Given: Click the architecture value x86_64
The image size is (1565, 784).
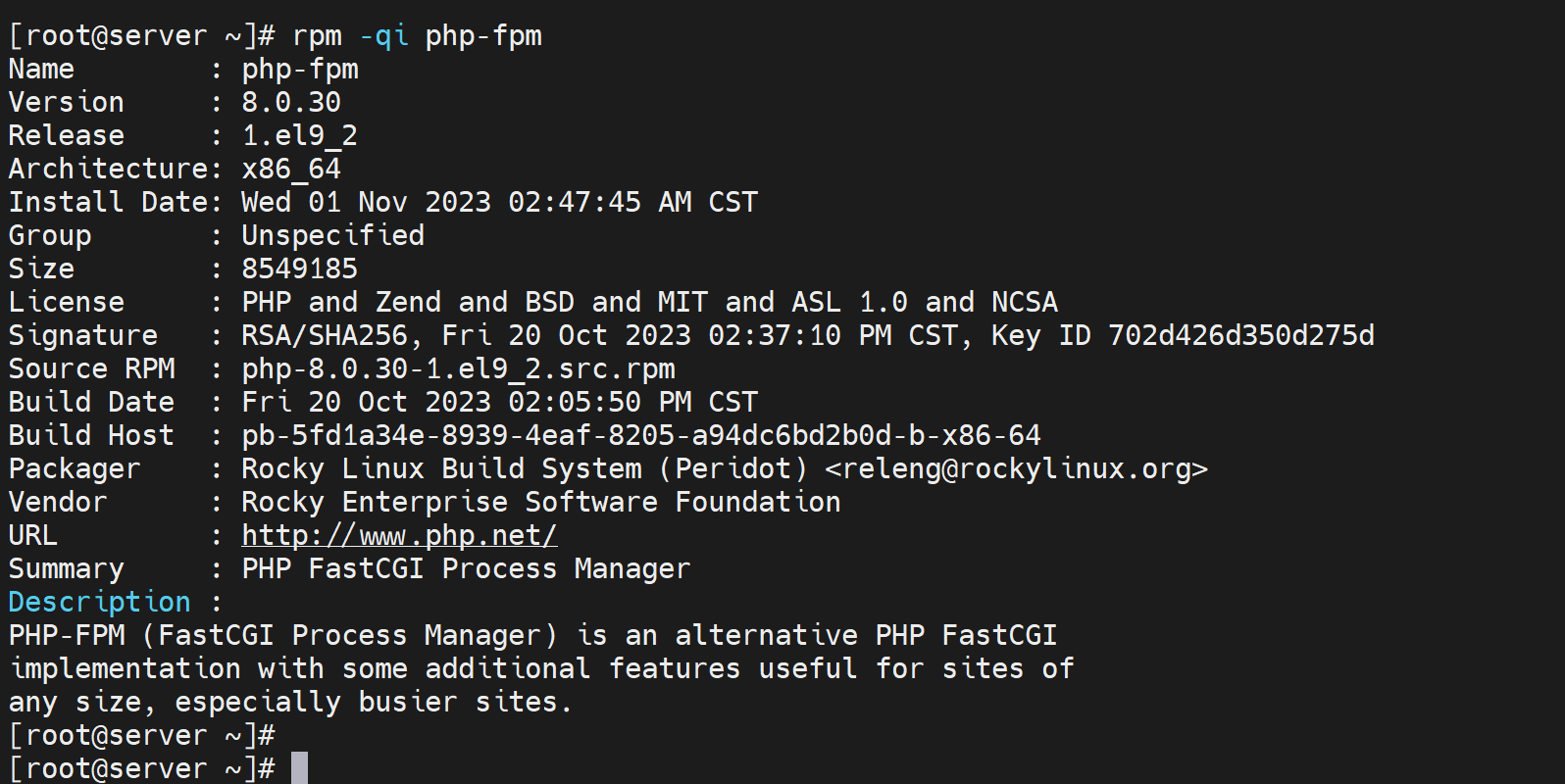Looking at the screenshot, I should [x=291, y=170].
